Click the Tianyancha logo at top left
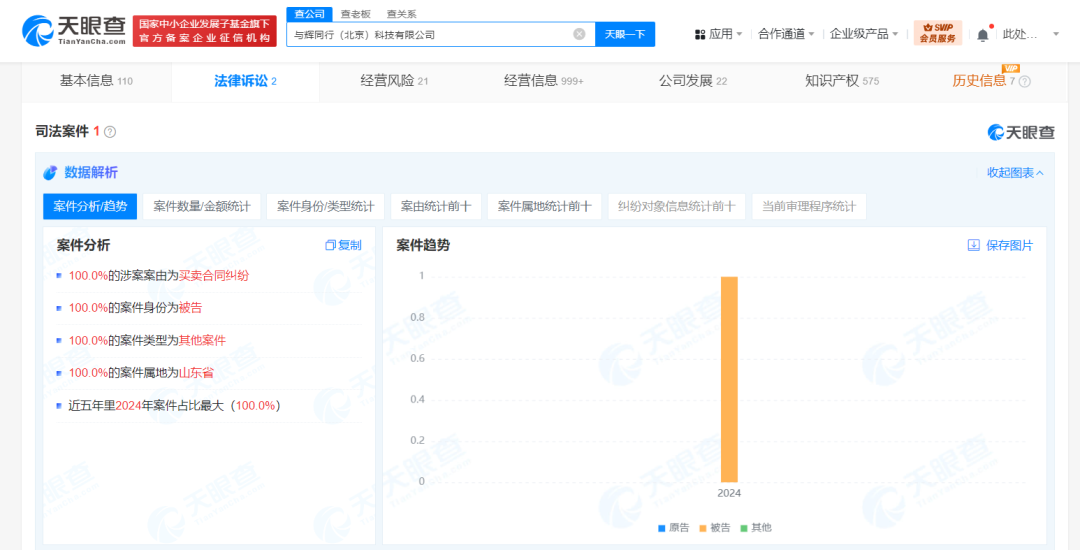Screen dimensions: 1080x550 [74, 31]
